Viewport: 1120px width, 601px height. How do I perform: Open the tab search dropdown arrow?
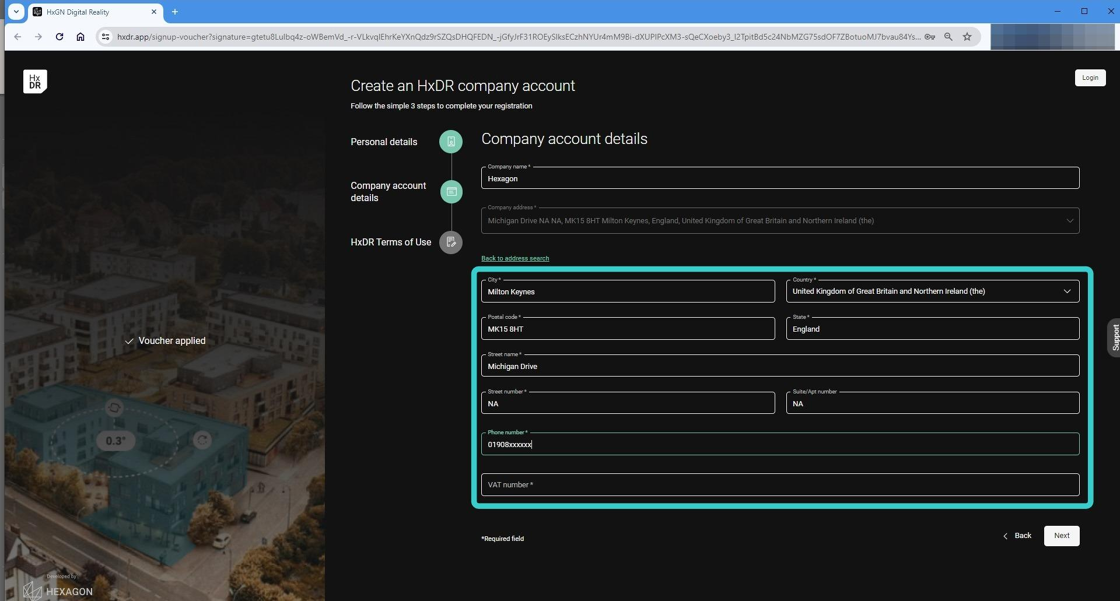[x=16, y=12]
